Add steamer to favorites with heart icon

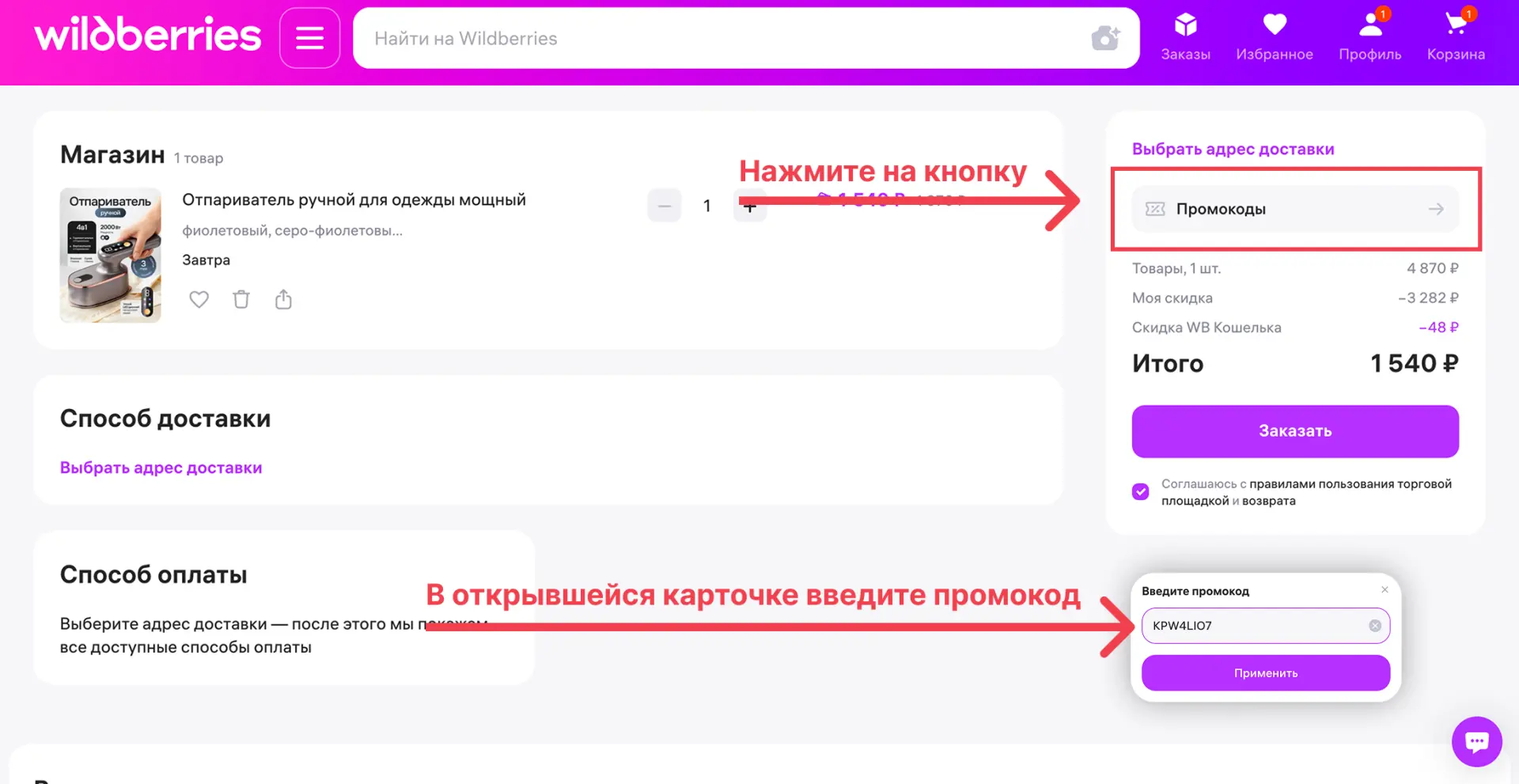click(x=199, y=300)
